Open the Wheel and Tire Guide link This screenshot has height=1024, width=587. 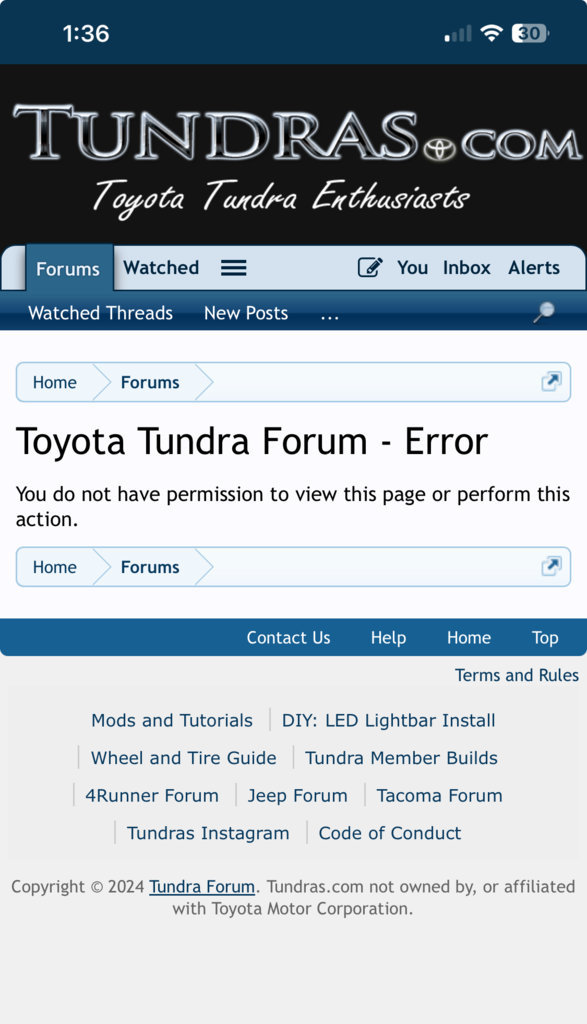click(183, 758)
